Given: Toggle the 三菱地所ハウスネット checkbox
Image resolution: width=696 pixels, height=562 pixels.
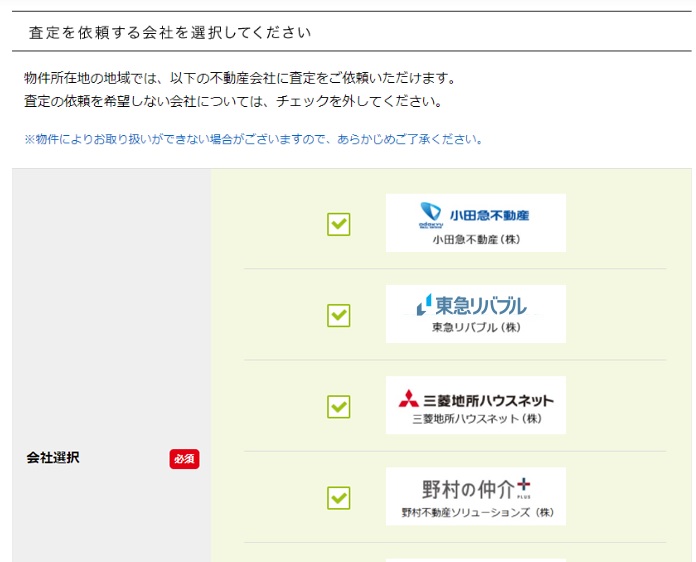Looking at the screenshot, I should [339, 407].
